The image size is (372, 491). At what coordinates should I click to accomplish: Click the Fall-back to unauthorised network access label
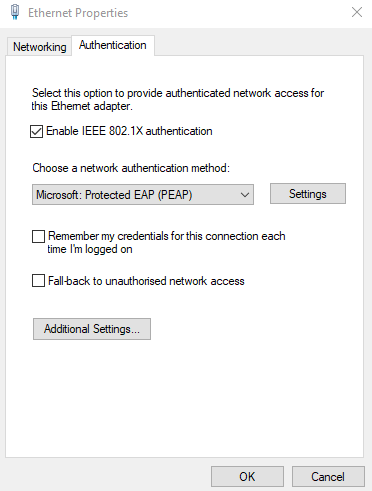click(146, 281)
